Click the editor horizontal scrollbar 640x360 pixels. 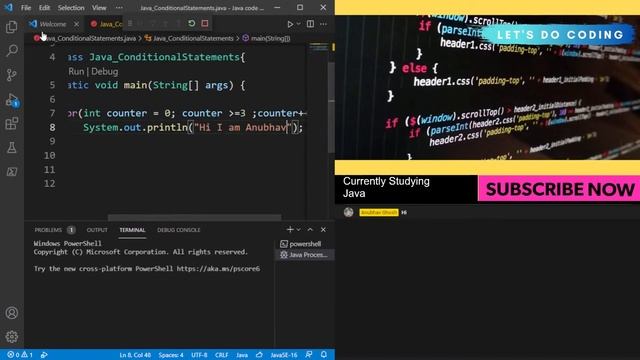194,217
